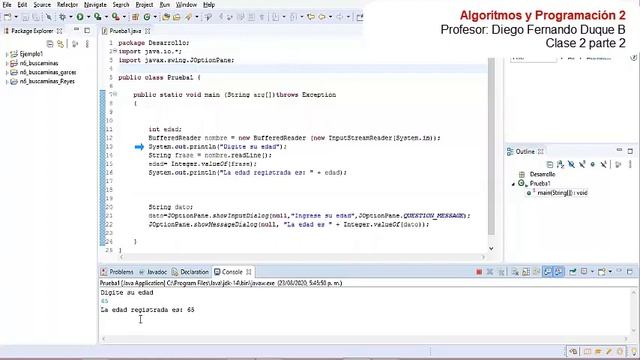Image resolution: width=640 pixels, height=360 pixels.
Task: Click Remove Launch gray X in Console
Action: click(x=490, y=272)
